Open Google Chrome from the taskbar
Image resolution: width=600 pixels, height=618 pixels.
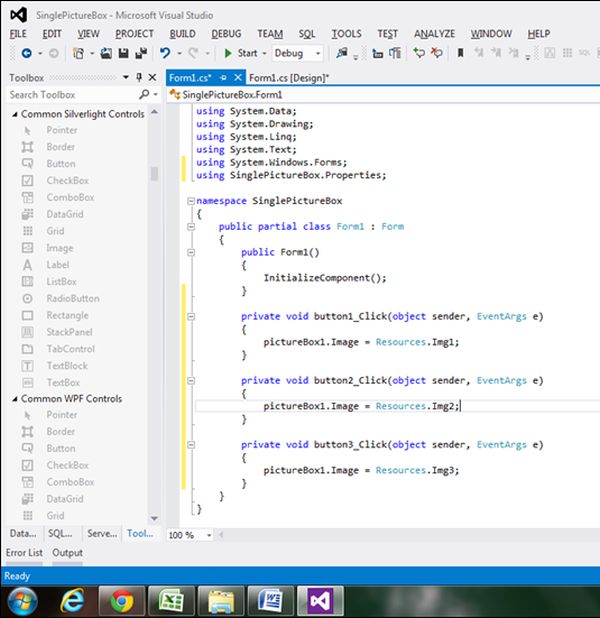[122, 600]
